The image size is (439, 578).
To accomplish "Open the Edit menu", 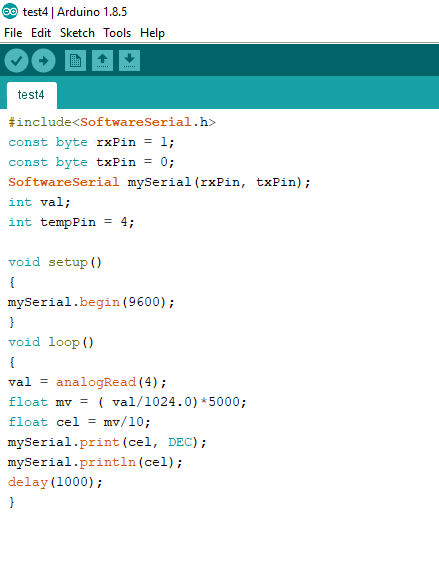I will (x=41, y=33).
